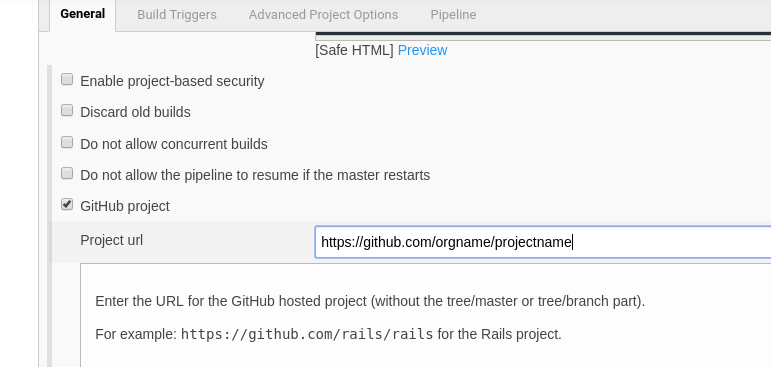This screenshot has width=771, height=367.
Task: Check the Discard old builds box
Action: pyautogui.click(x=67, y=111)
